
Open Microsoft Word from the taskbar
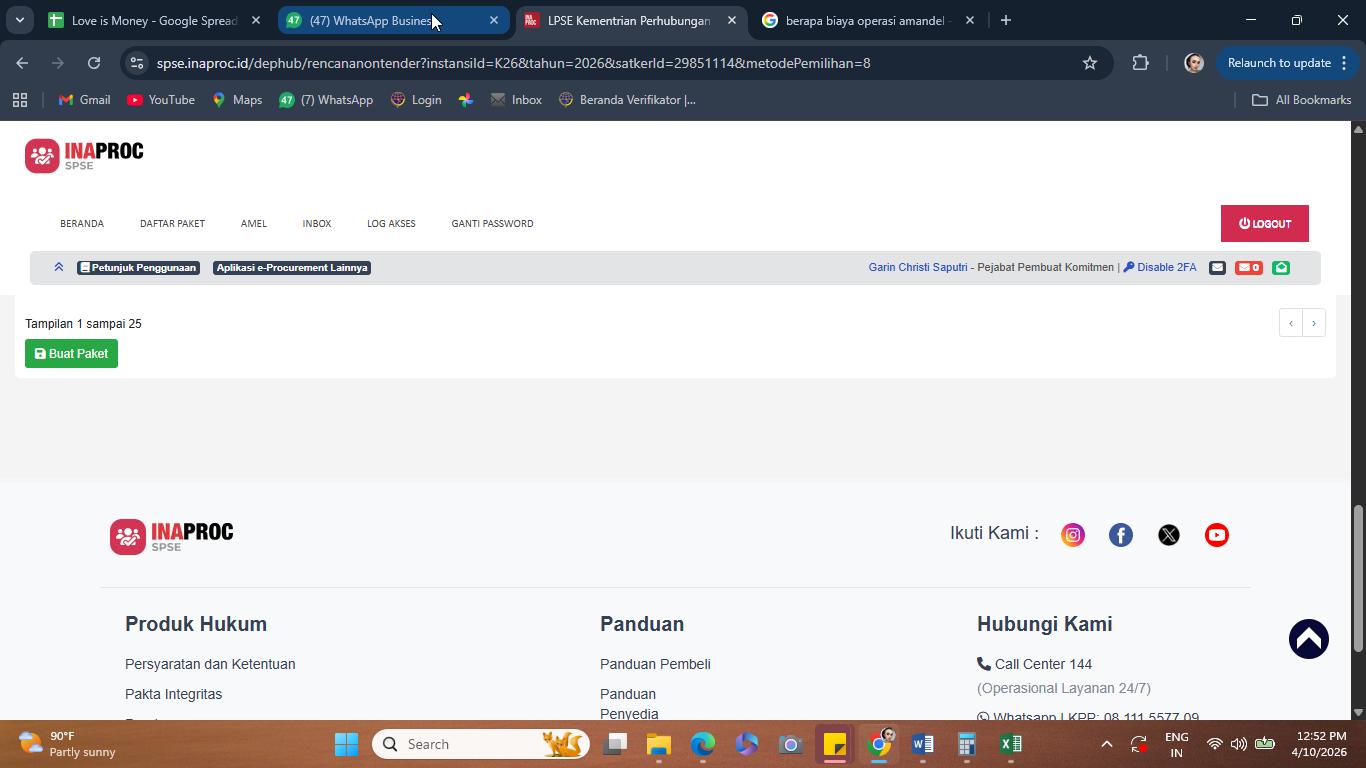[x=923, y=744]
